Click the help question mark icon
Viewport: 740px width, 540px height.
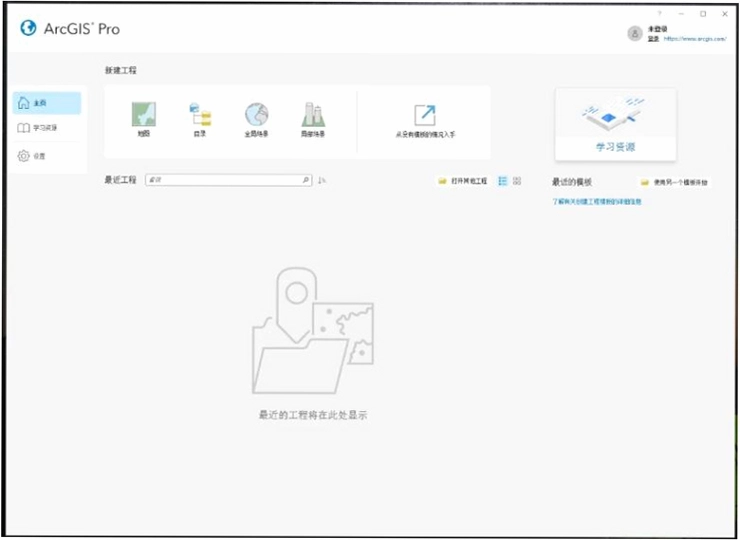point(660,14)
